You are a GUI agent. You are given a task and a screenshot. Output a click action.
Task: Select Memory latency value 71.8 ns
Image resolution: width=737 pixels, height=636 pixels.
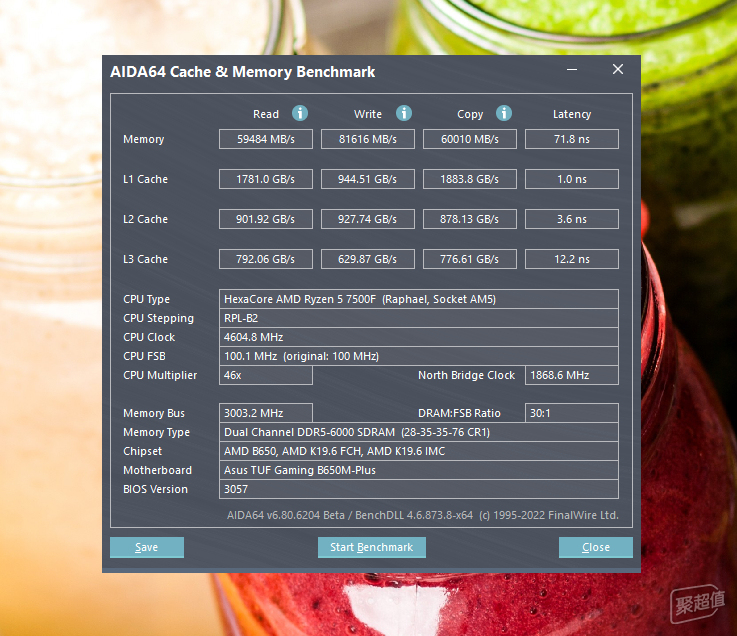(572, 139)
